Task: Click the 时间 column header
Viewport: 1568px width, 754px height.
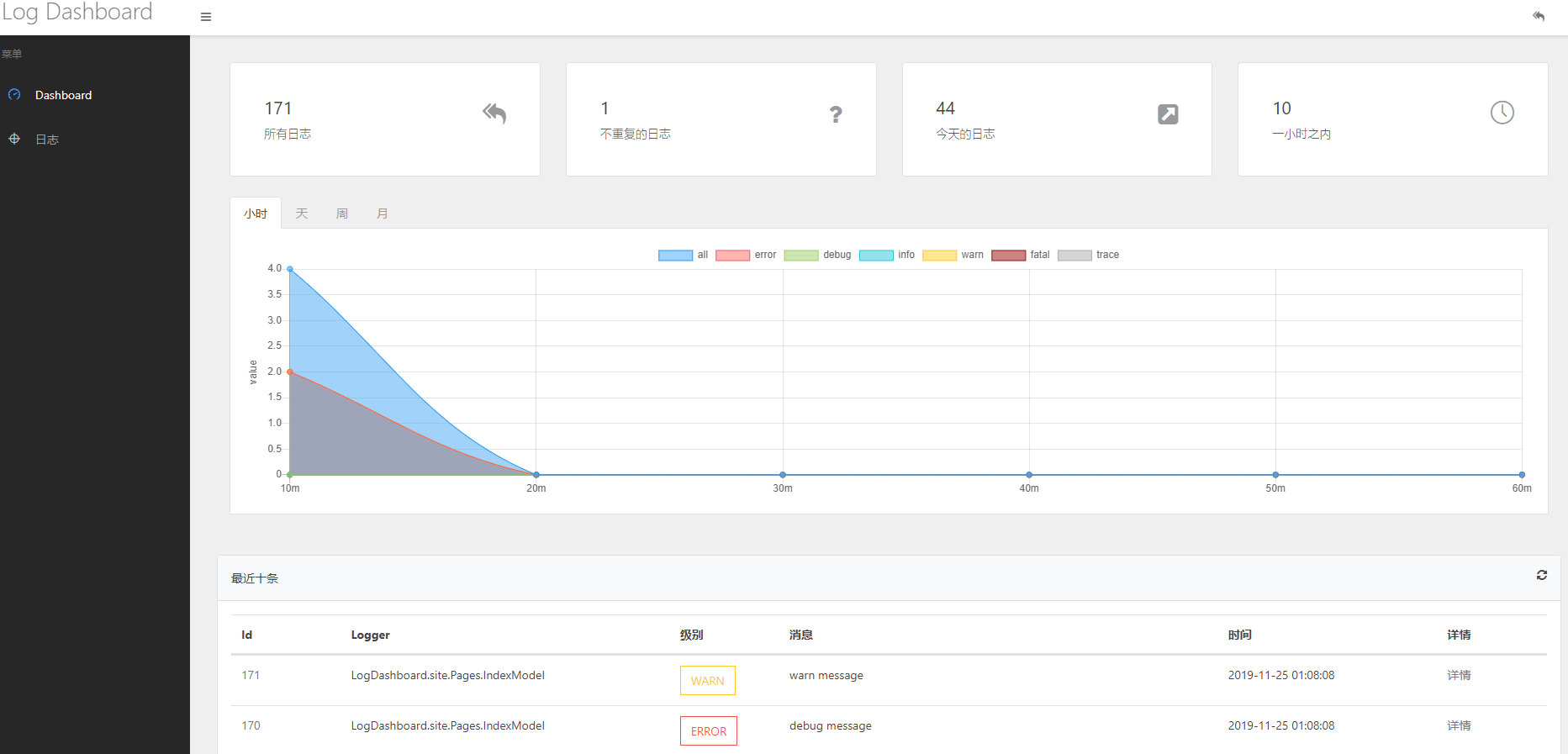Action: click(1239, 635)
